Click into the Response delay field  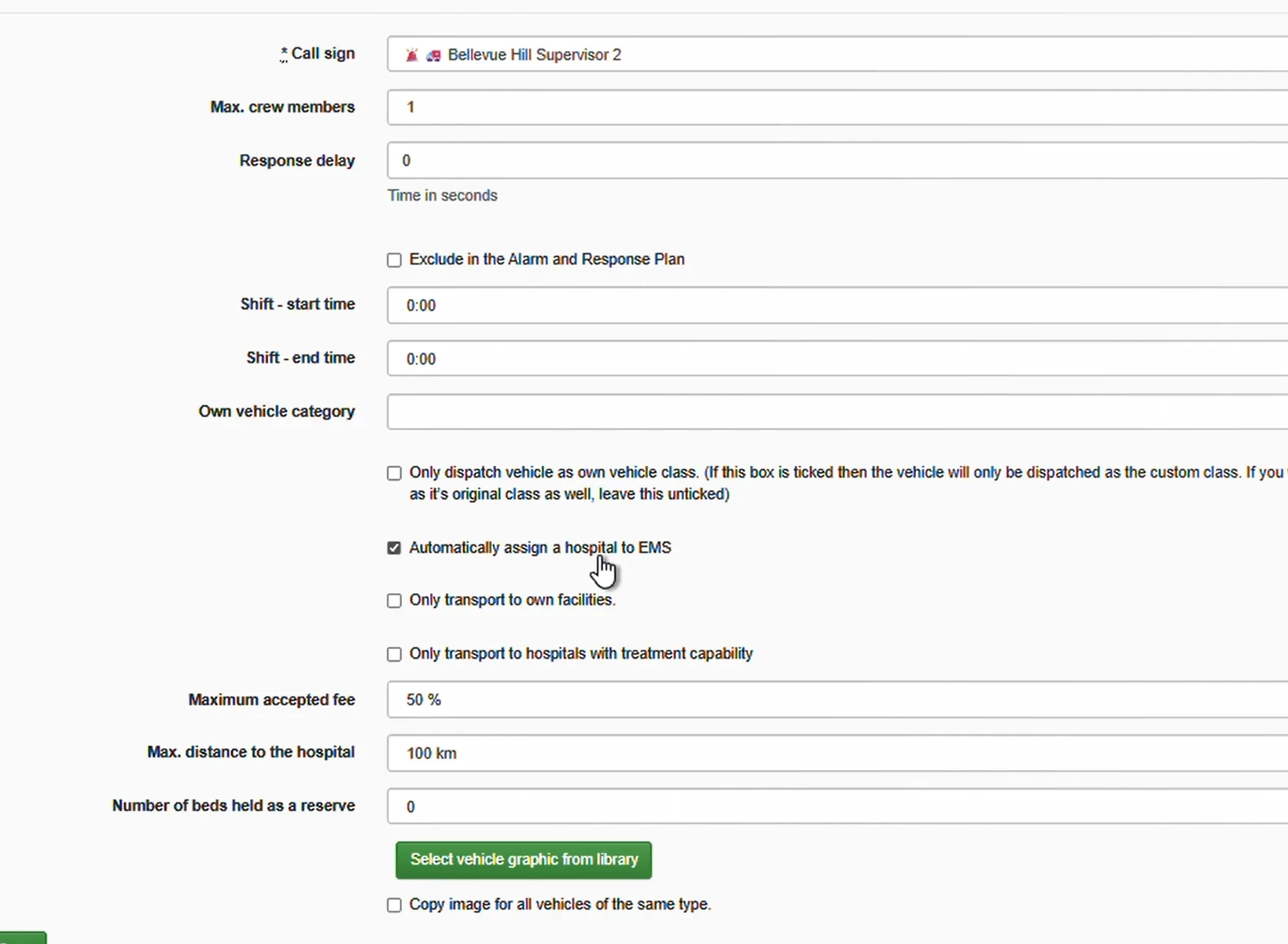click(837, 160)
